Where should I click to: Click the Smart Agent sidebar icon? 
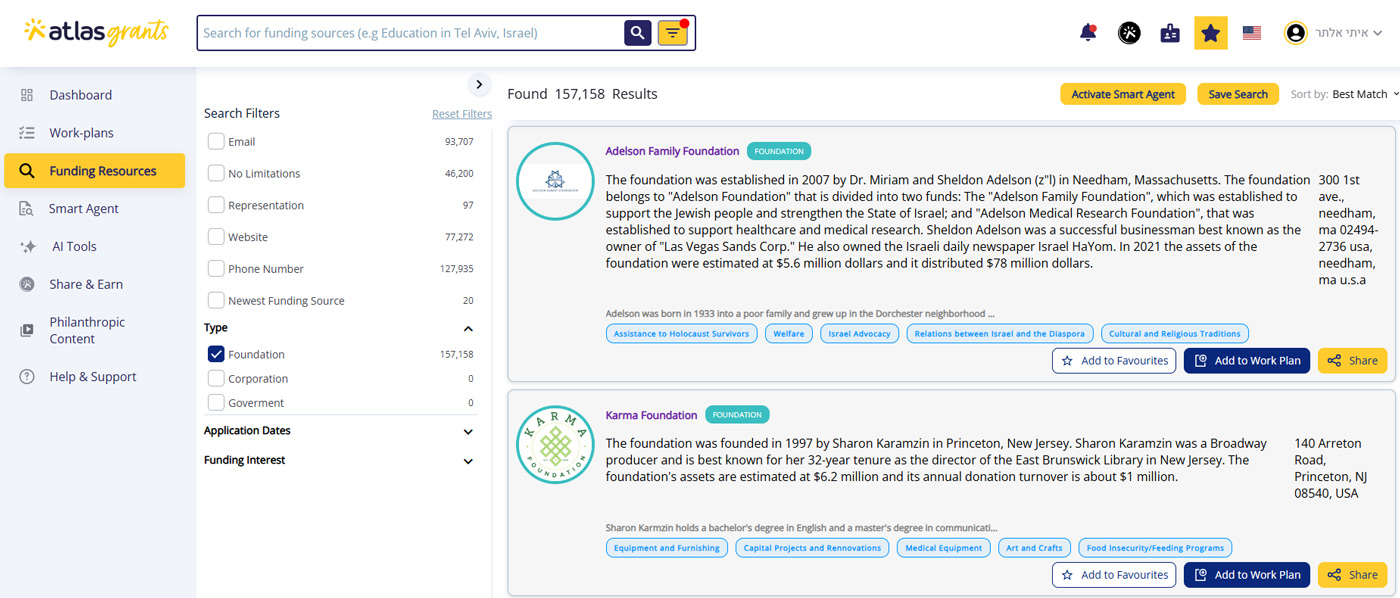[27, 209]
